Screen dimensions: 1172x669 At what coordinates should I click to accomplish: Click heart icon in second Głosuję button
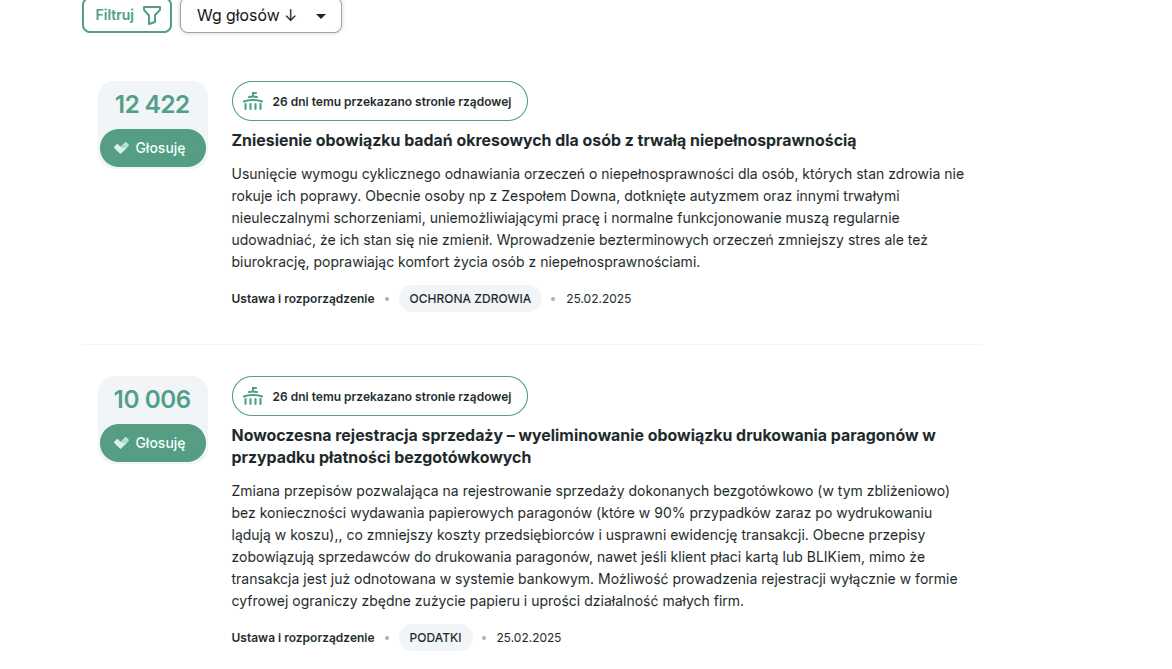(x=121, y=443)
